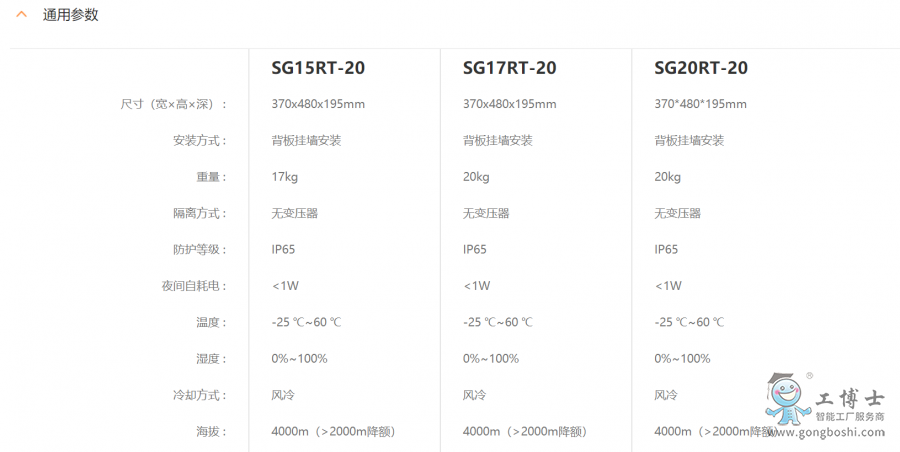Collapse the 通用参数 section chevron
This screenshot has width=900, height=452.
point(22,16)
